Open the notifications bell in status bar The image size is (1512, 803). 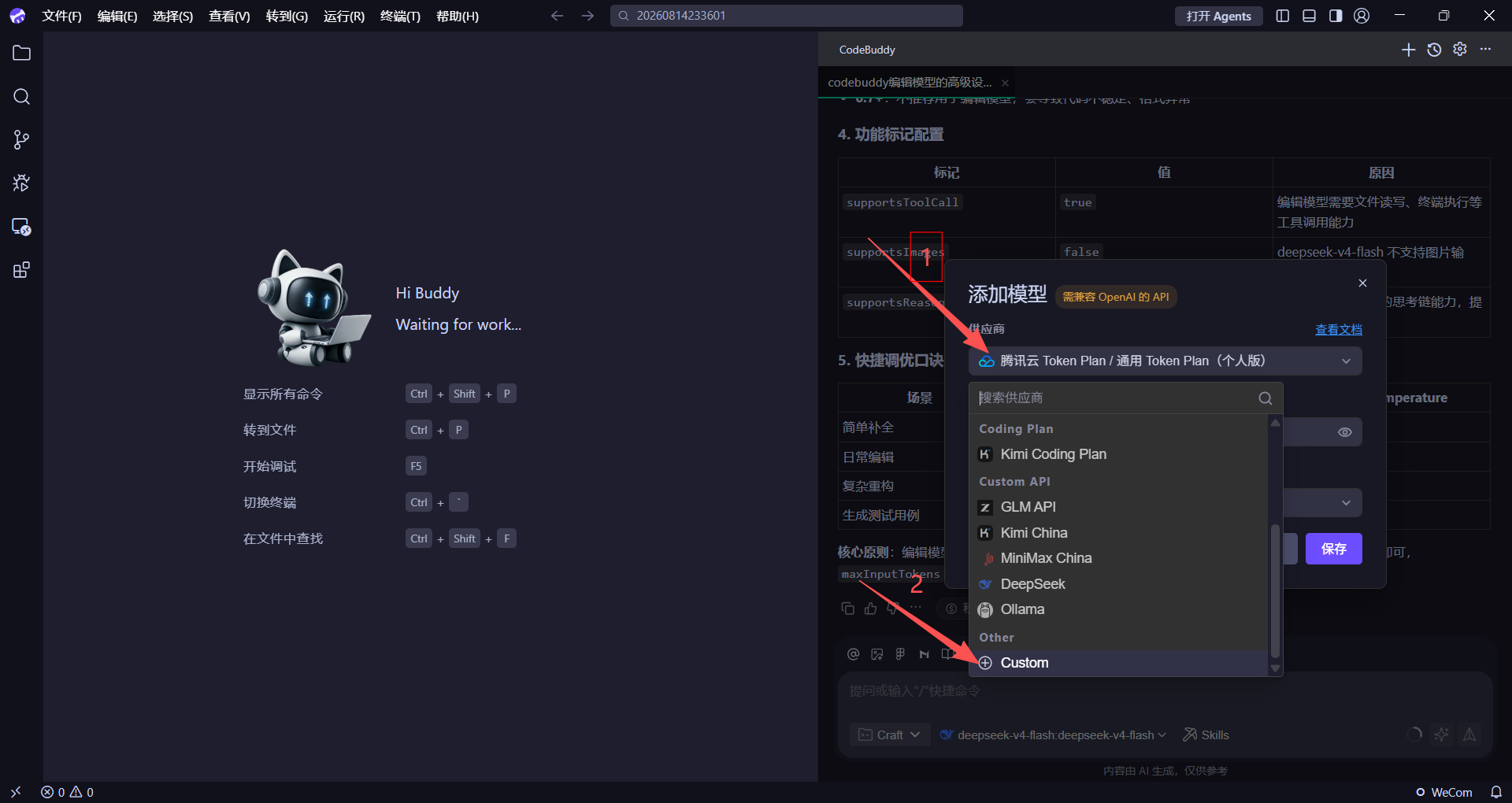click(x=1495, y=792)
